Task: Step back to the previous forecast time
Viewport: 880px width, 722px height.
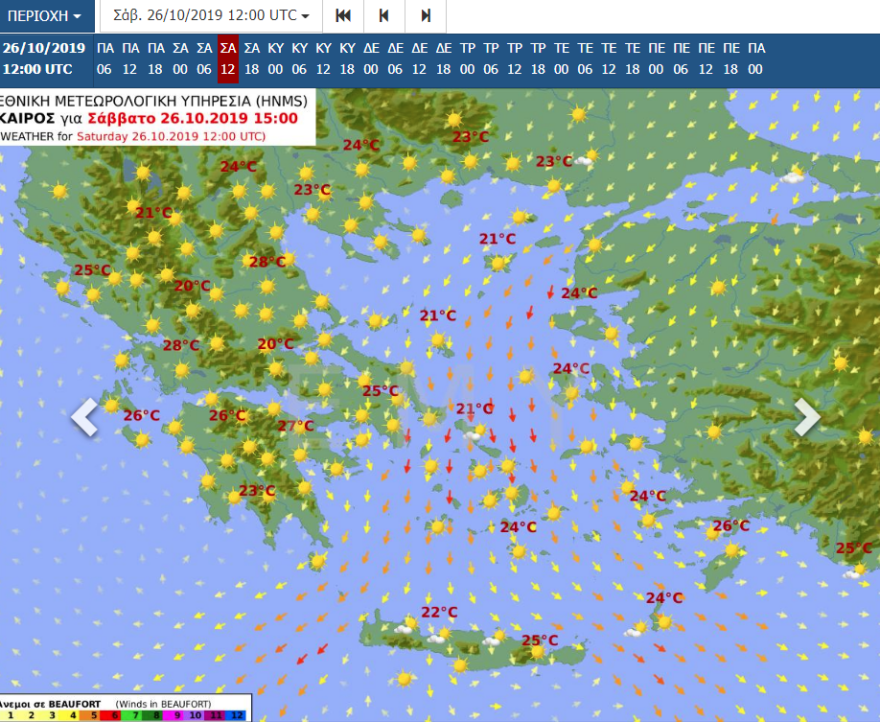Action: pyautogui.click(x=383, y=16)
